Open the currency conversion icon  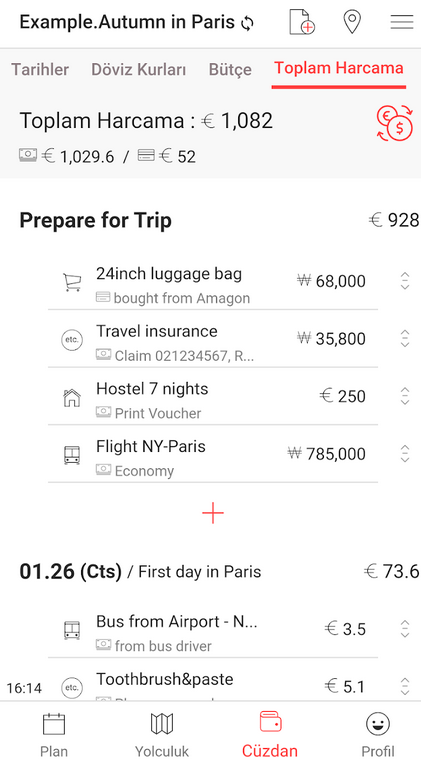394,125
